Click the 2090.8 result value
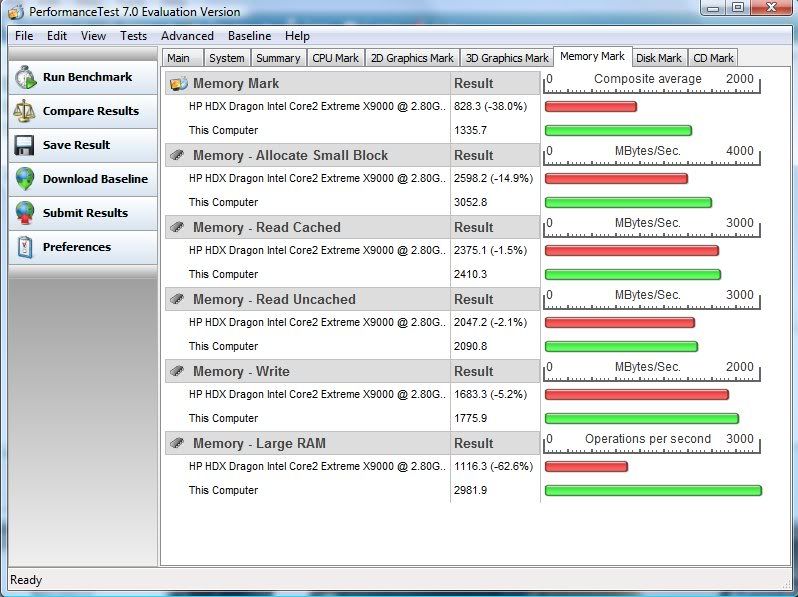 pos(470,346)
